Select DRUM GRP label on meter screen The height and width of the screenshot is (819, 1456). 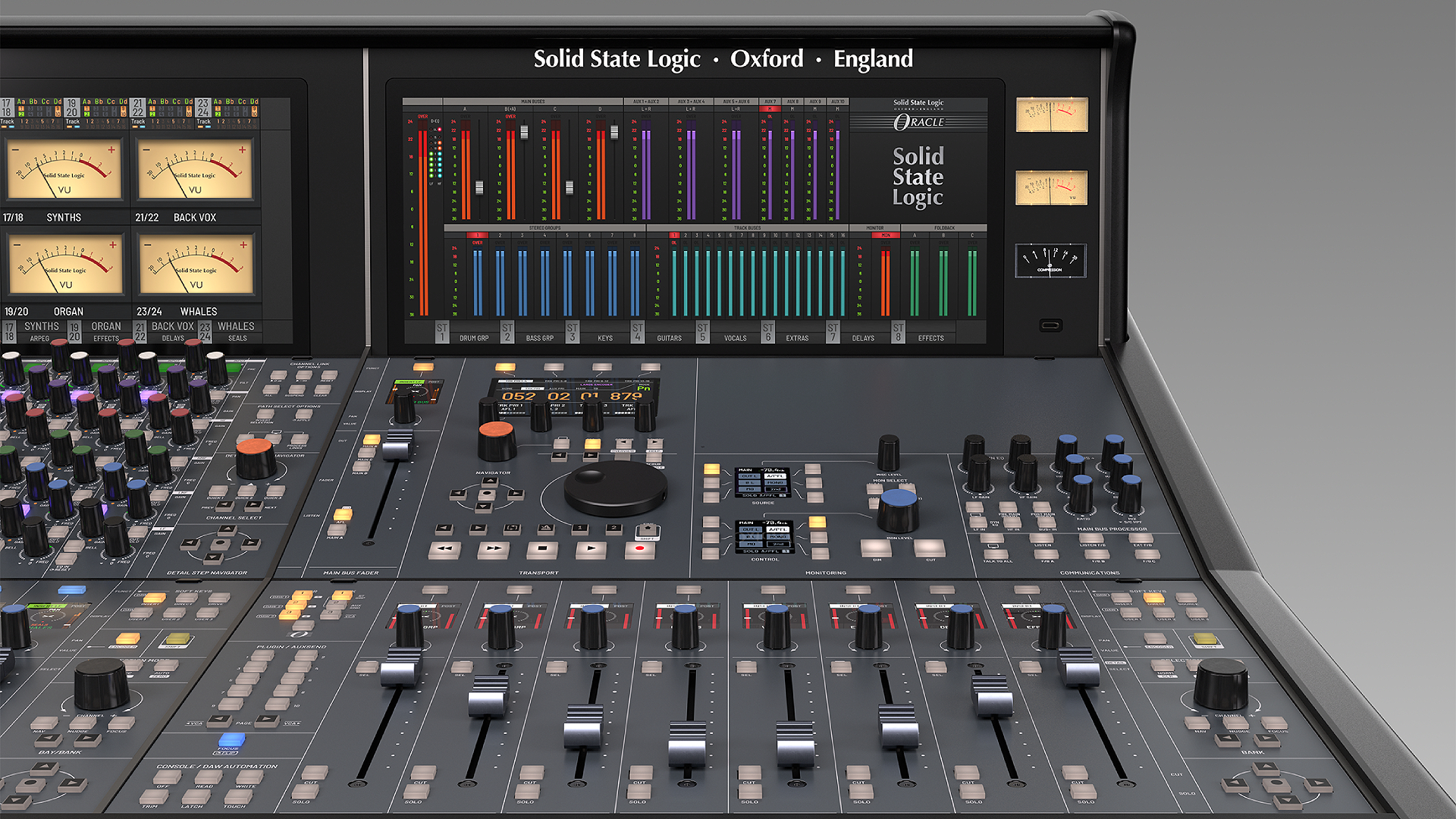tap(474, 338)
